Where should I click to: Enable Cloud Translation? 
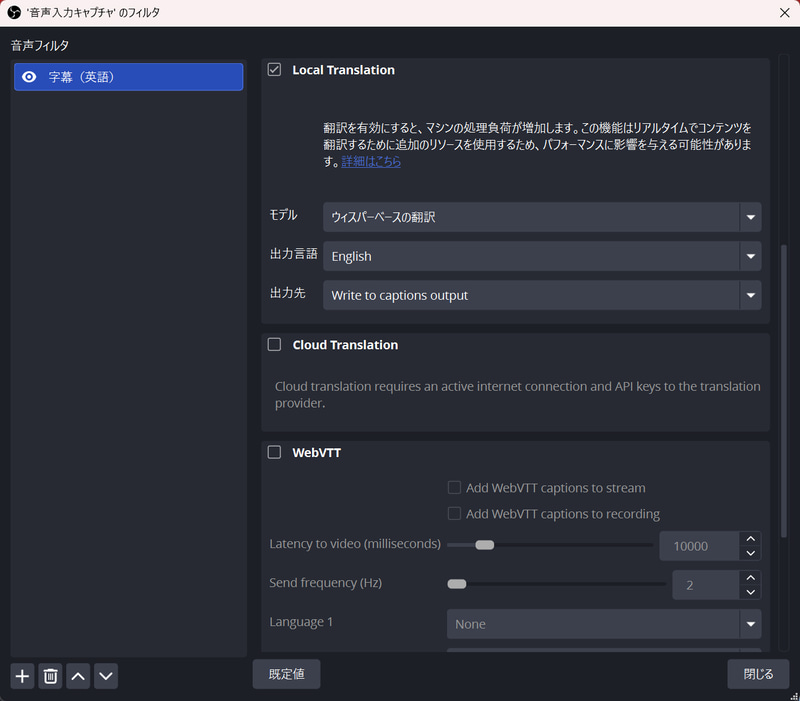(x=274, y=344)
